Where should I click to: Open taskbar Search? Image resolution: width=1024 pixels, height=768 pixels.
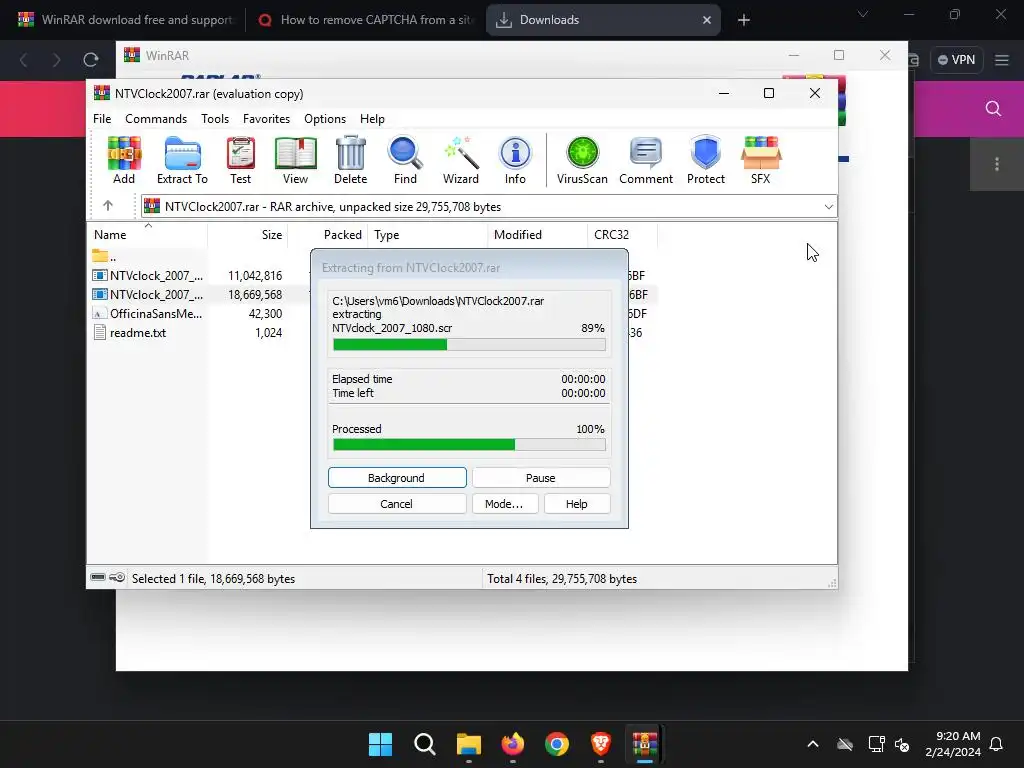(424, 744)
